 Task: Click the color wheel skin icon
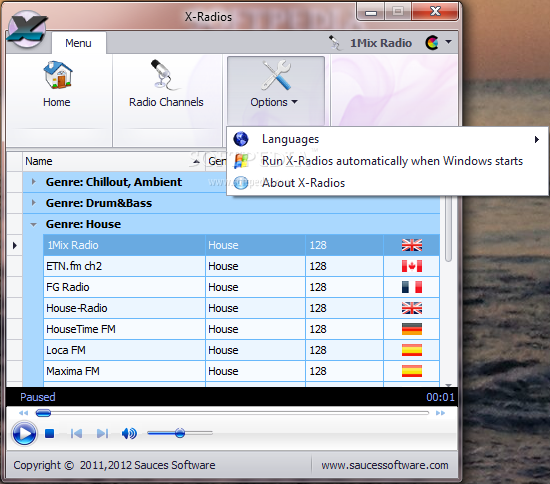coord(432,43)
